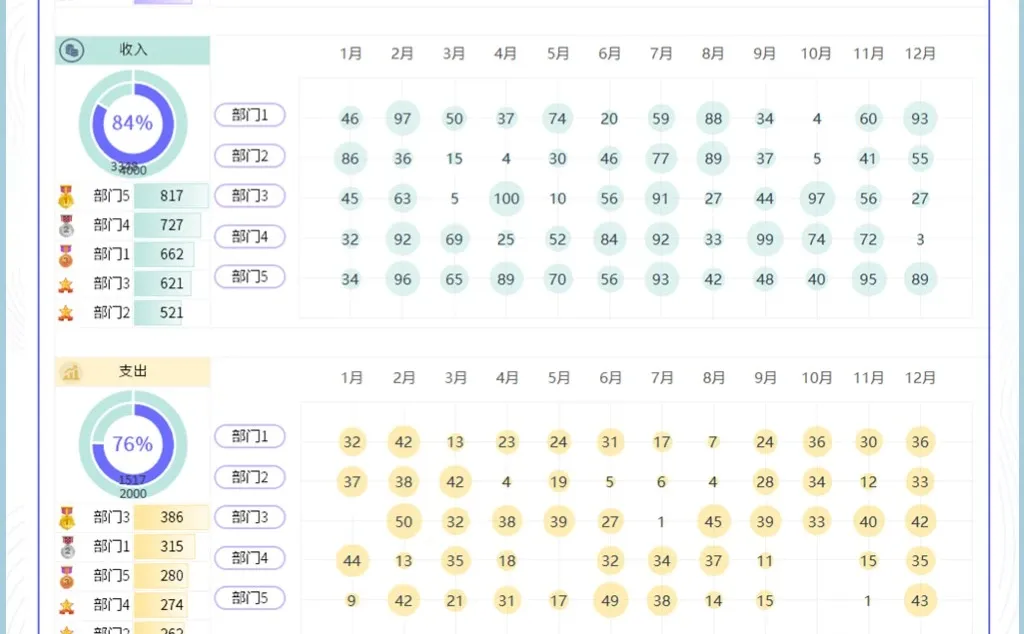Image resolution: width=1024 pixels, height=634 pixels.
Task: Click silver medal icon next to 部门4 727
Action: point(66,225)
